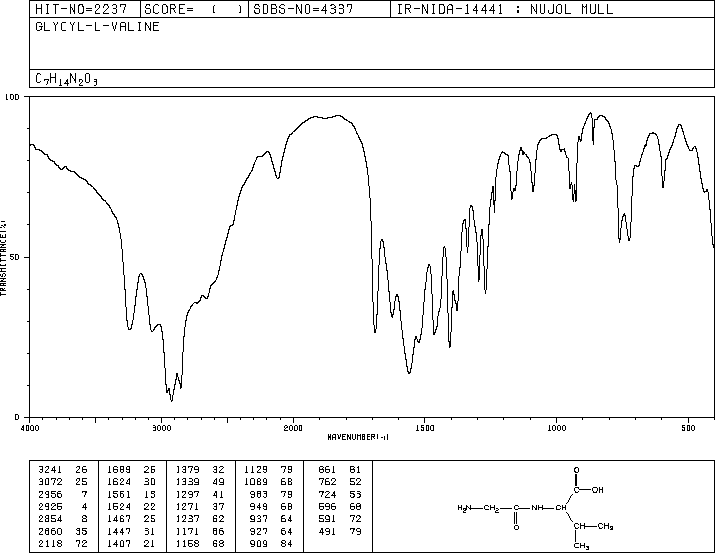
Task: Click the 3000 wavenumber axis label
Action: click(161, 428)
